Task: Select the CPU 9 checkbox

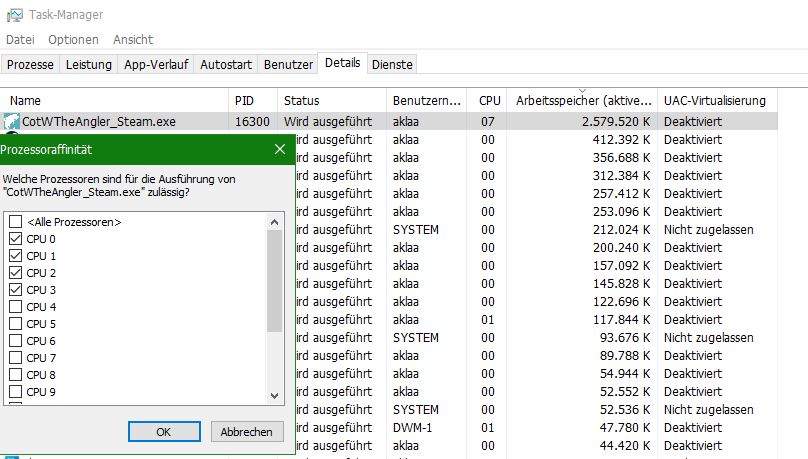Action: (x=15, y=392)
